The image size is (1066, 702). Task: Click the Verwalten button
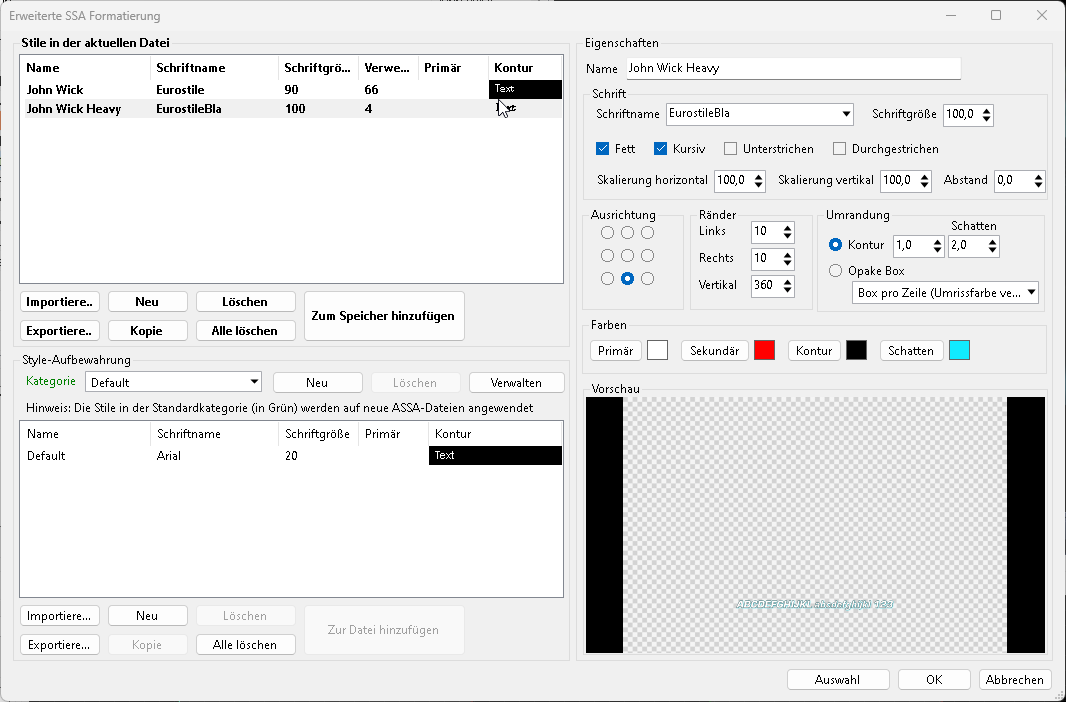[516, 383]
